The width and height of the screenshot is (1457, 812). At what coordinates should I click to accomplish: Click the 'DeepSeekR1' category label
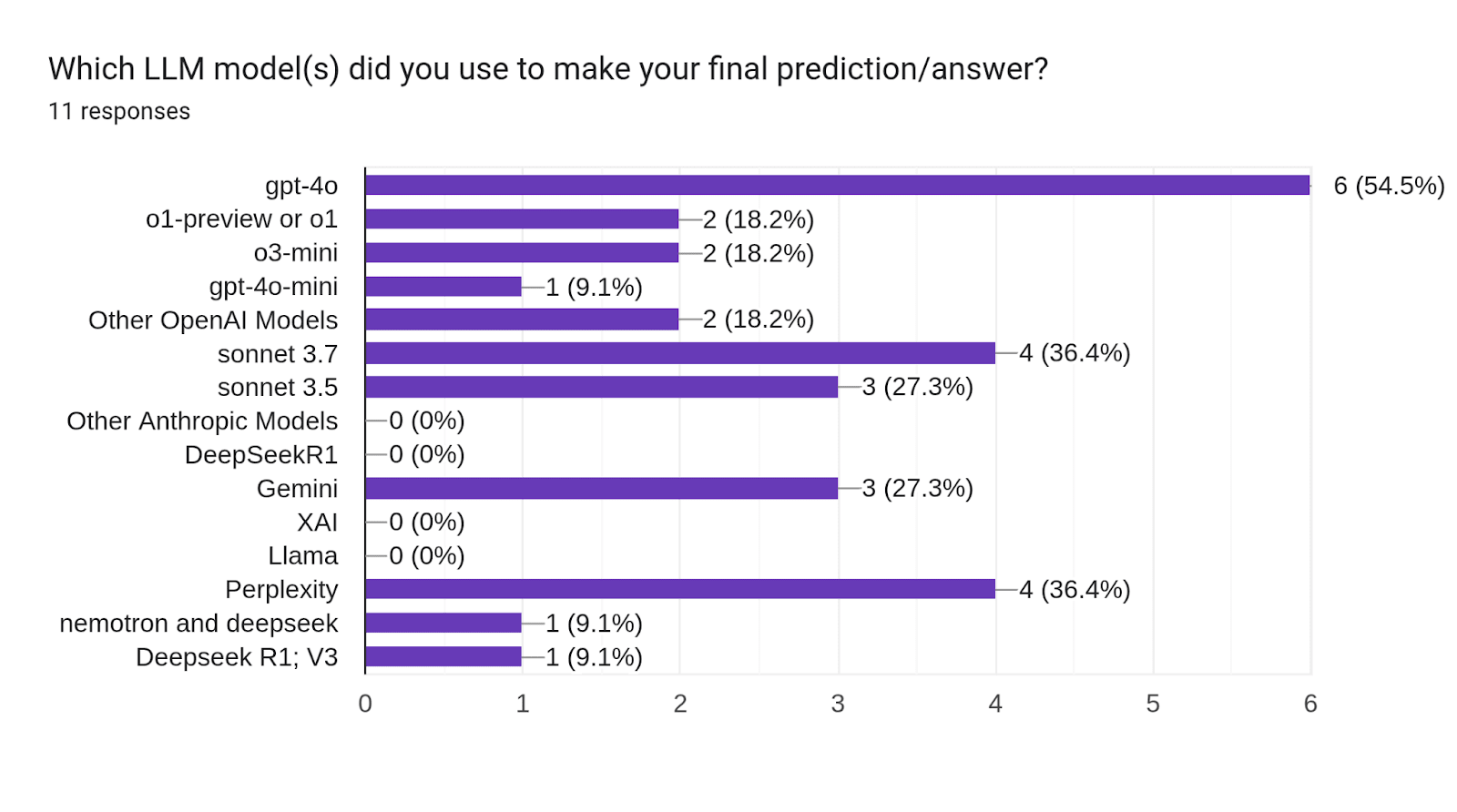coord(261,455)
